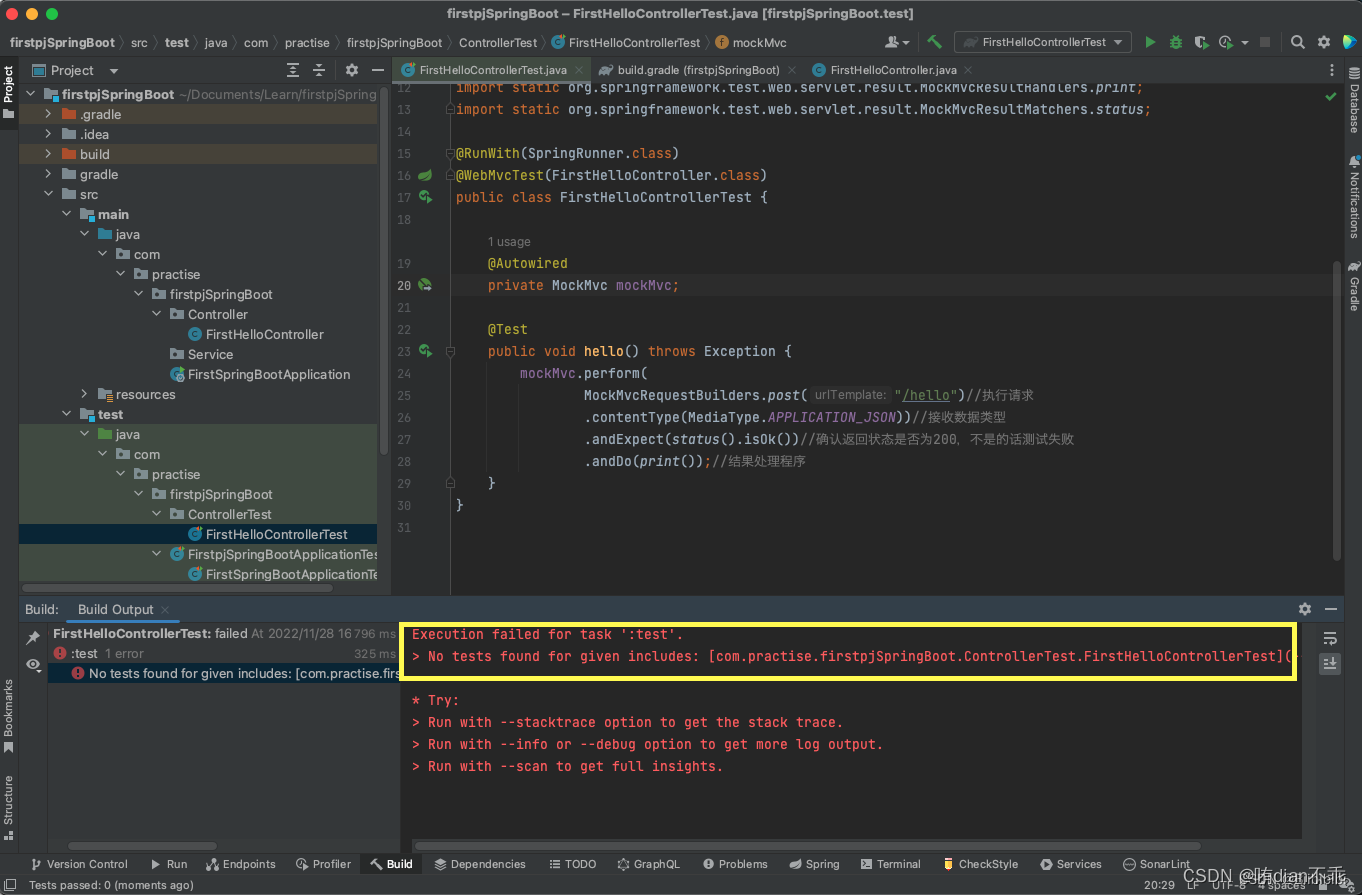Expand all in Project tool window

tap(293, 70)
